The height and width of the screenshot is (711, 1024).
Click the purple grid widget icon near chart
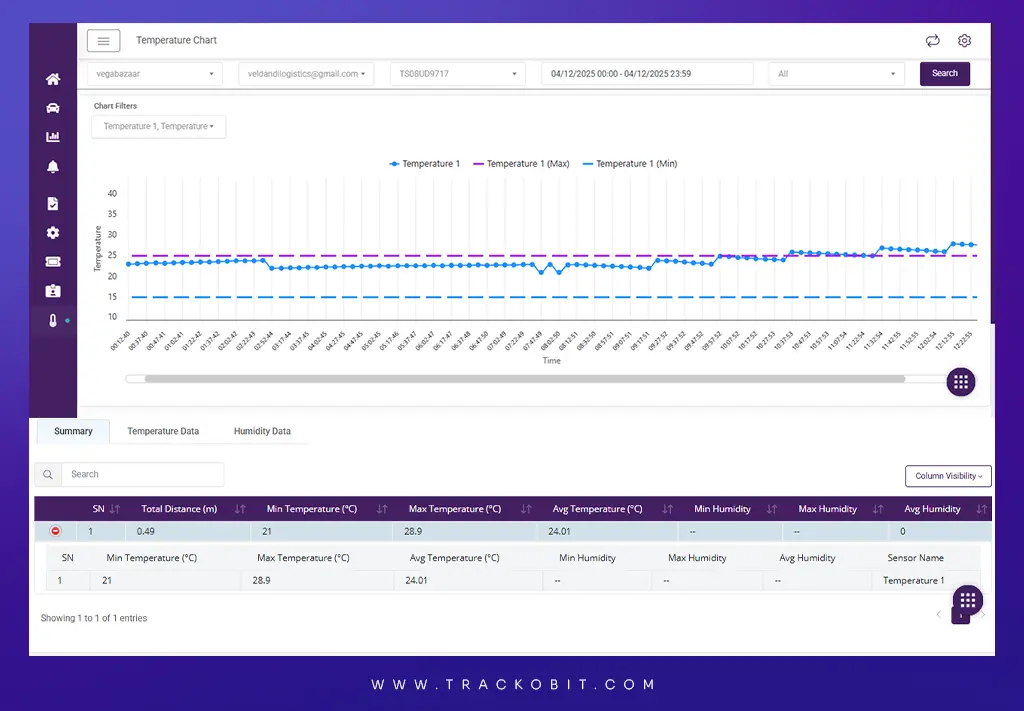click(960, 381)
